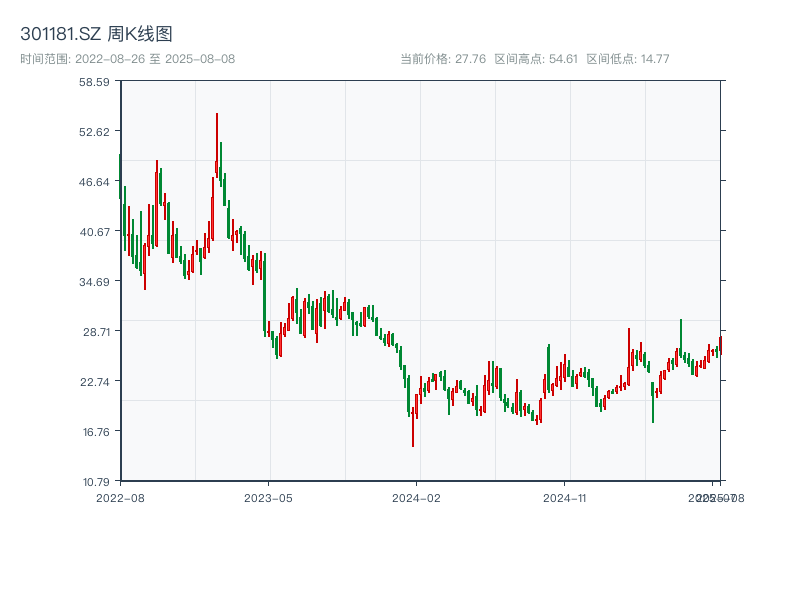Click the lowest red candle wick near 2024-02
This screenshot has height=600, width=800.
(413, 430)
